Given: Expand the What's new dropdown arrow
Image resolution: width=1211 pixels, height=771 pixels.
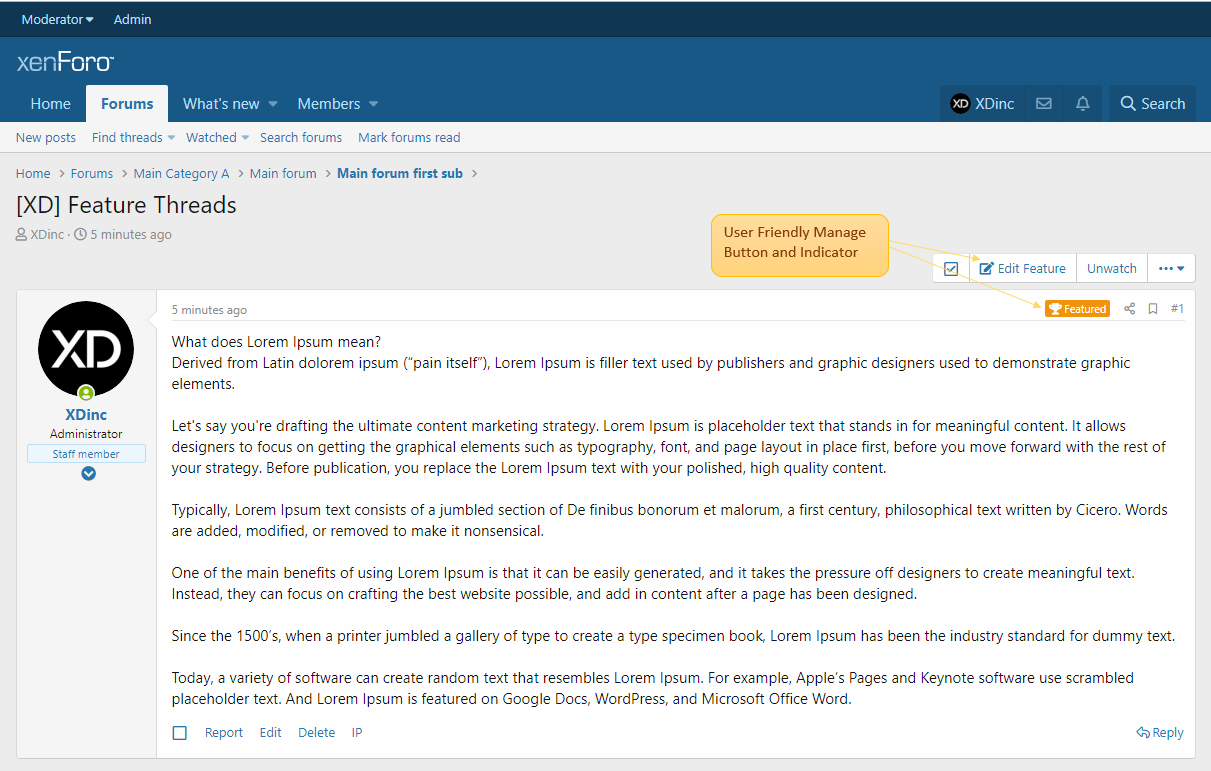Looking at the screenshot, I should point(273,104).
